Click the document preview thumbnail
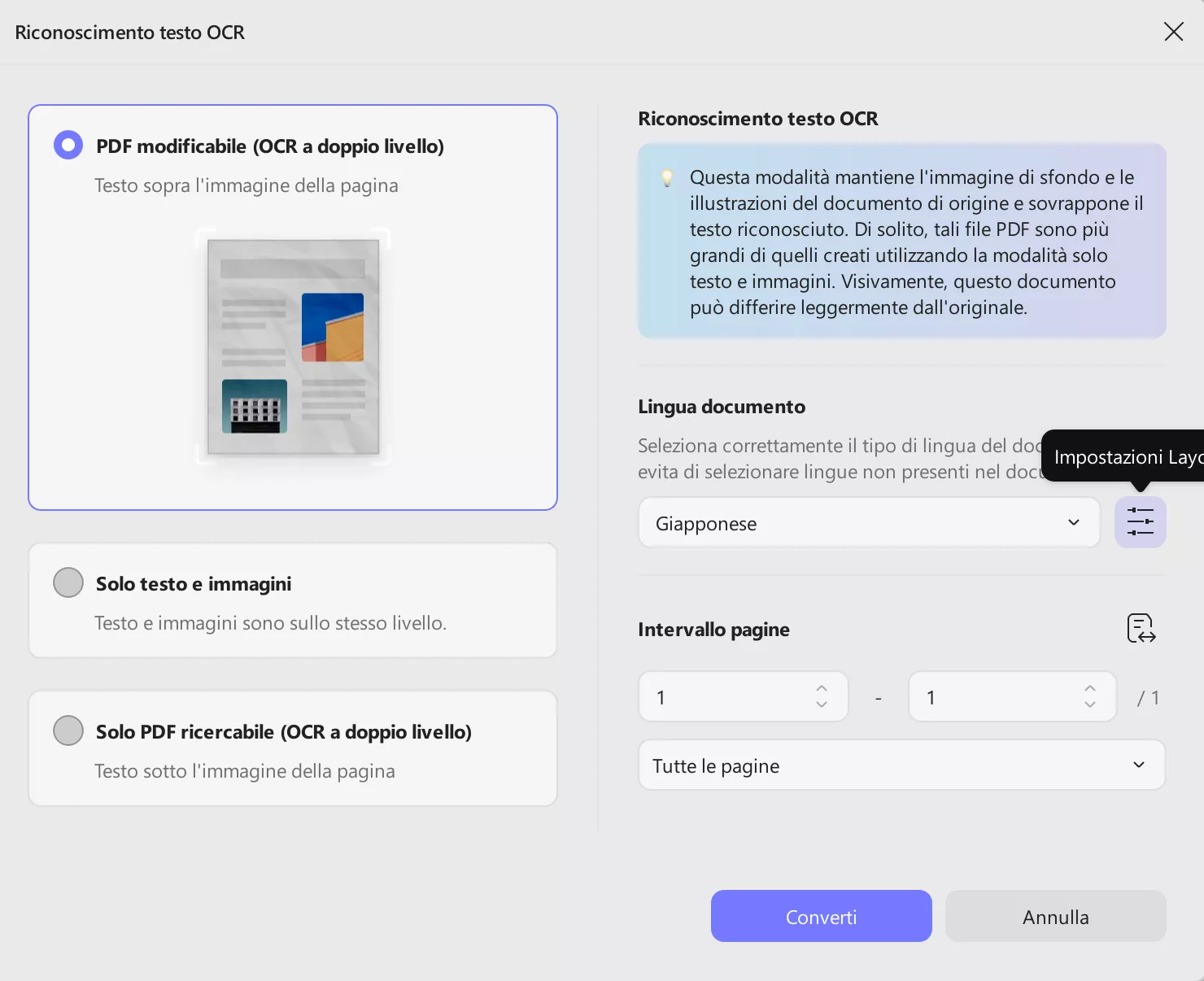The image size is (1204, 981). click(293, 347)
